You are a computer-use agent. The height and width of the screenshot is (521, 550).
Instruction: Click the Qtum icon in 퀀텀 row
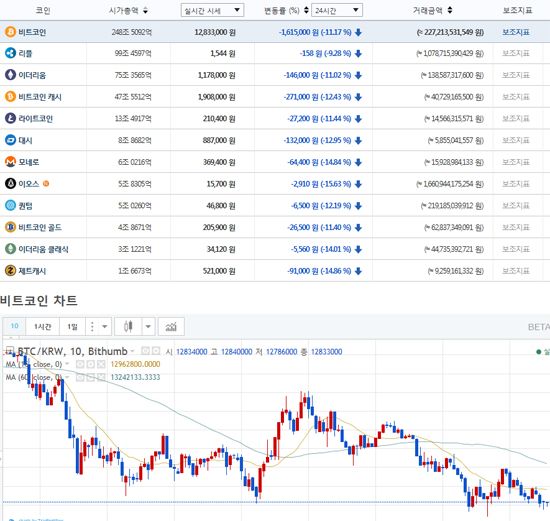pos(10,205)
